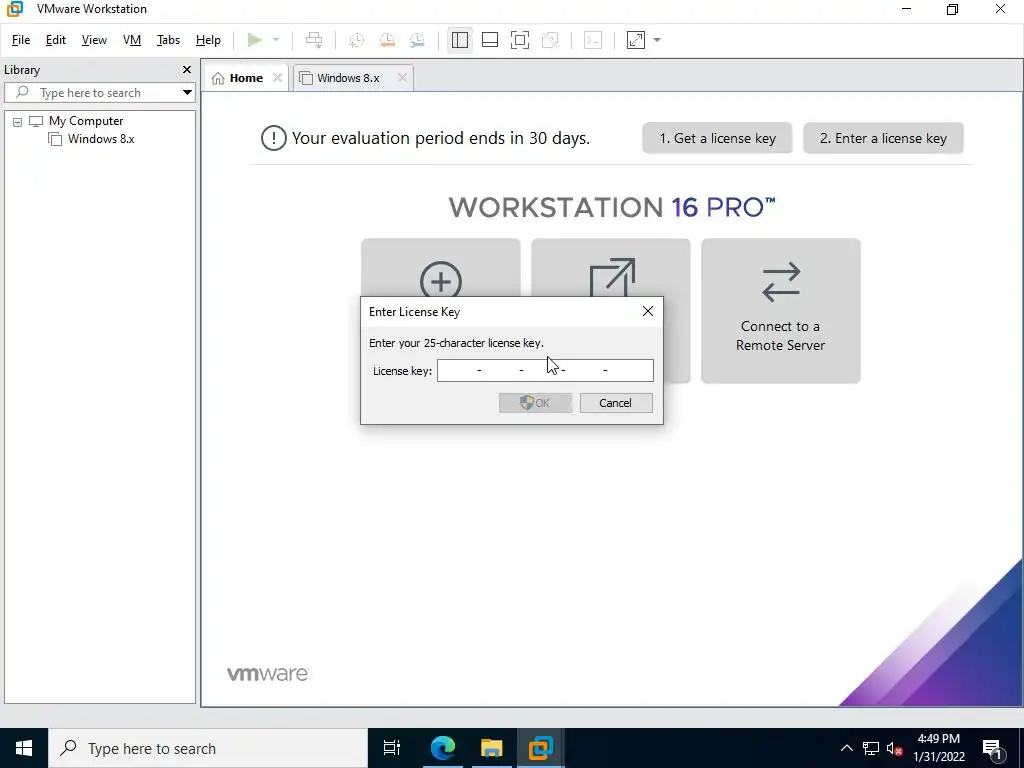Screen dimensions: 1024x768
Task: Close the Enter License Key dialog
Action: [648, 312]
